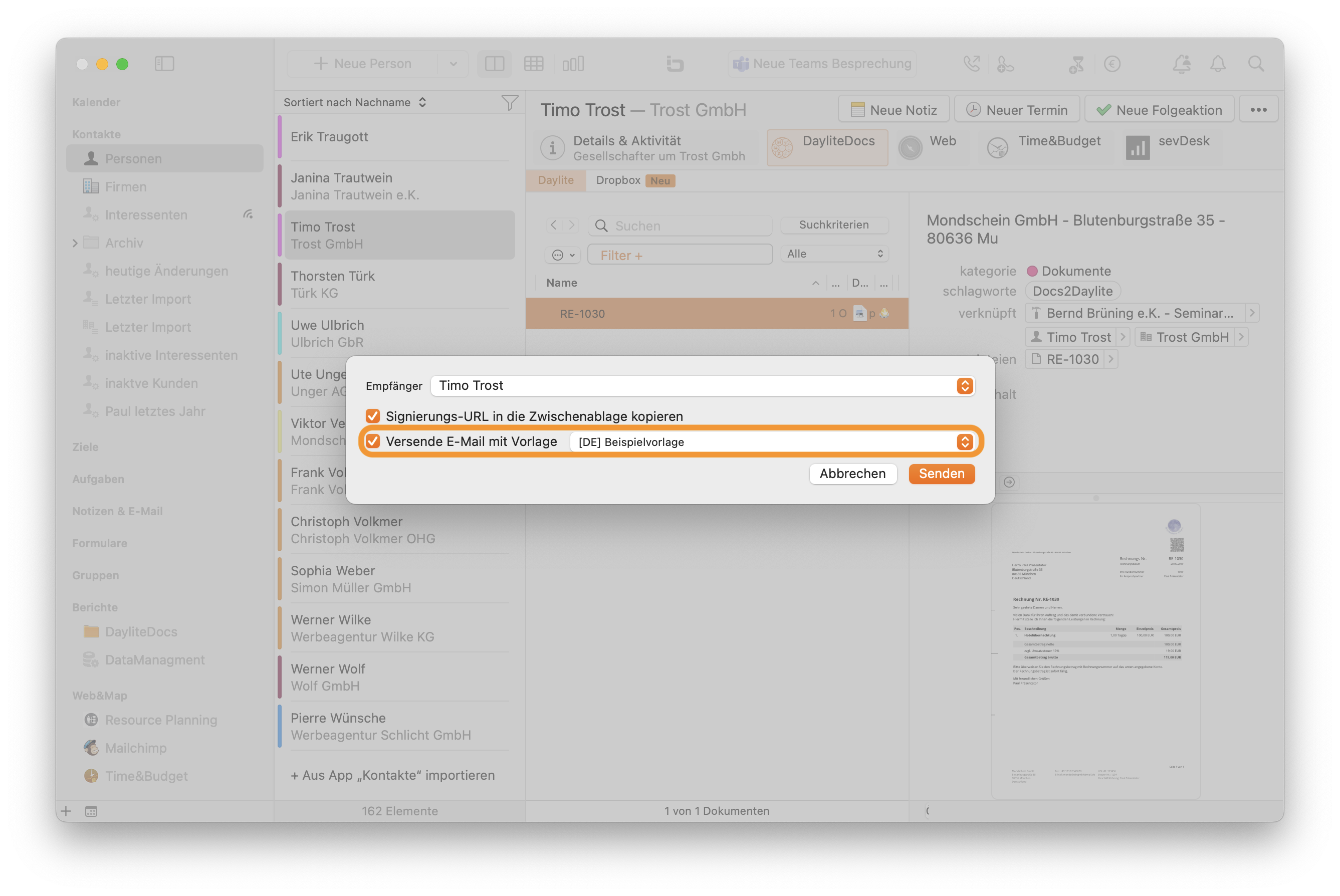
Task: Click Neue Teams Besprechung button
Action: tap(822, 64)
